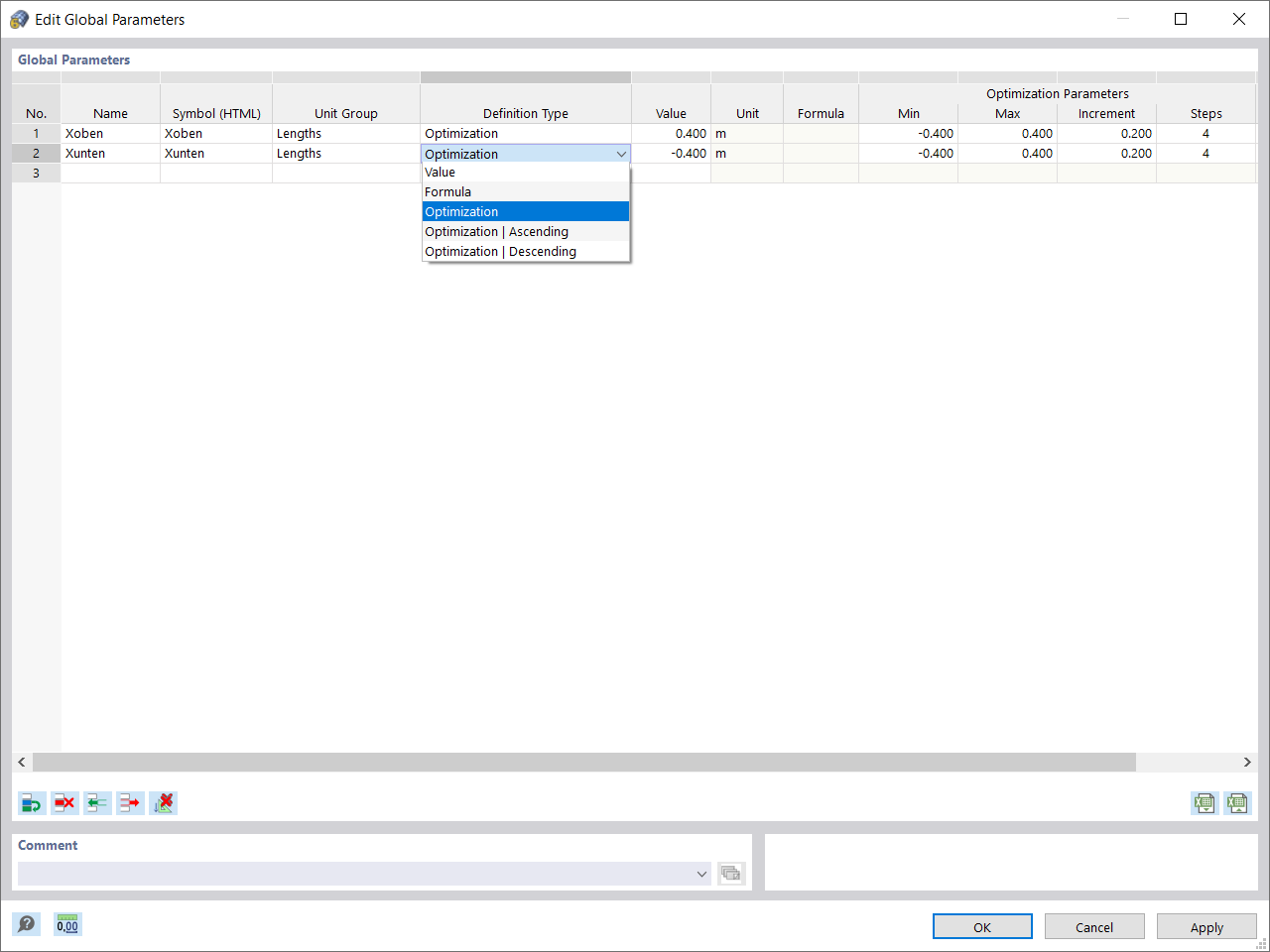The image size is (1270, 952).
Task: Click the red right-arrow row icon
Action: coord(130,802)
